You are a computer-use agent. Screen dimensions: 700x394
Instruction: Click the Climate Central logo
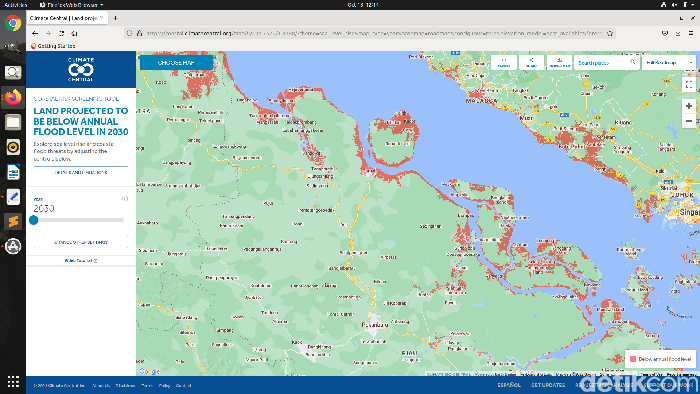tap(81, 69)
